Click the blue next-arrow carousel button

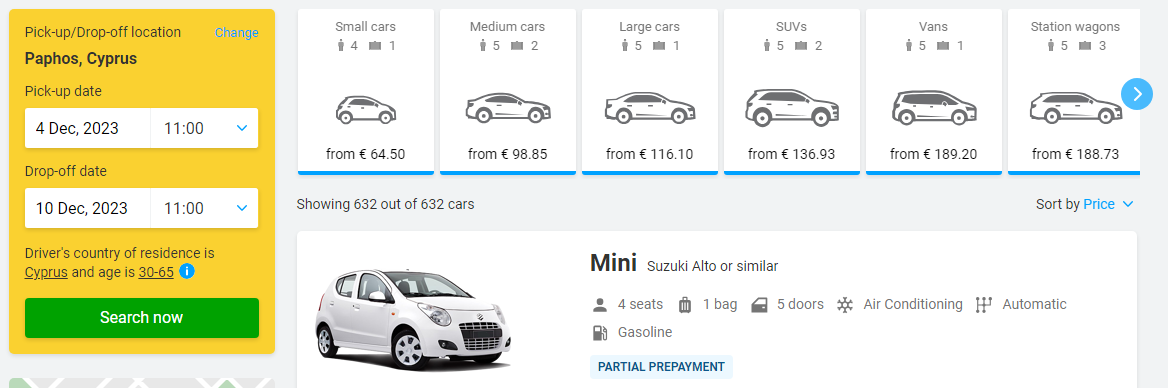click(x=1137, y=94)
